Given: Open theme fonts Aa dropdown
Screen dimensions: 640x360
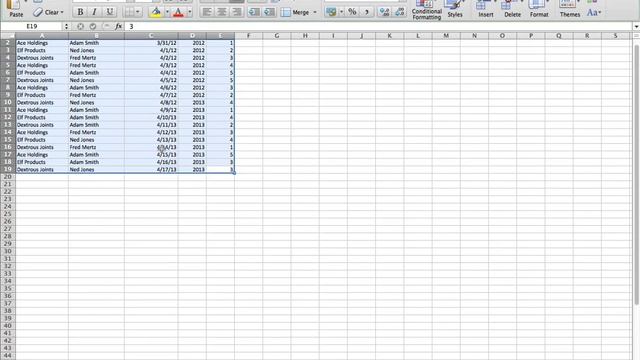Looking at the screenshot, I should pyautogui.click(x=594, y=12).
